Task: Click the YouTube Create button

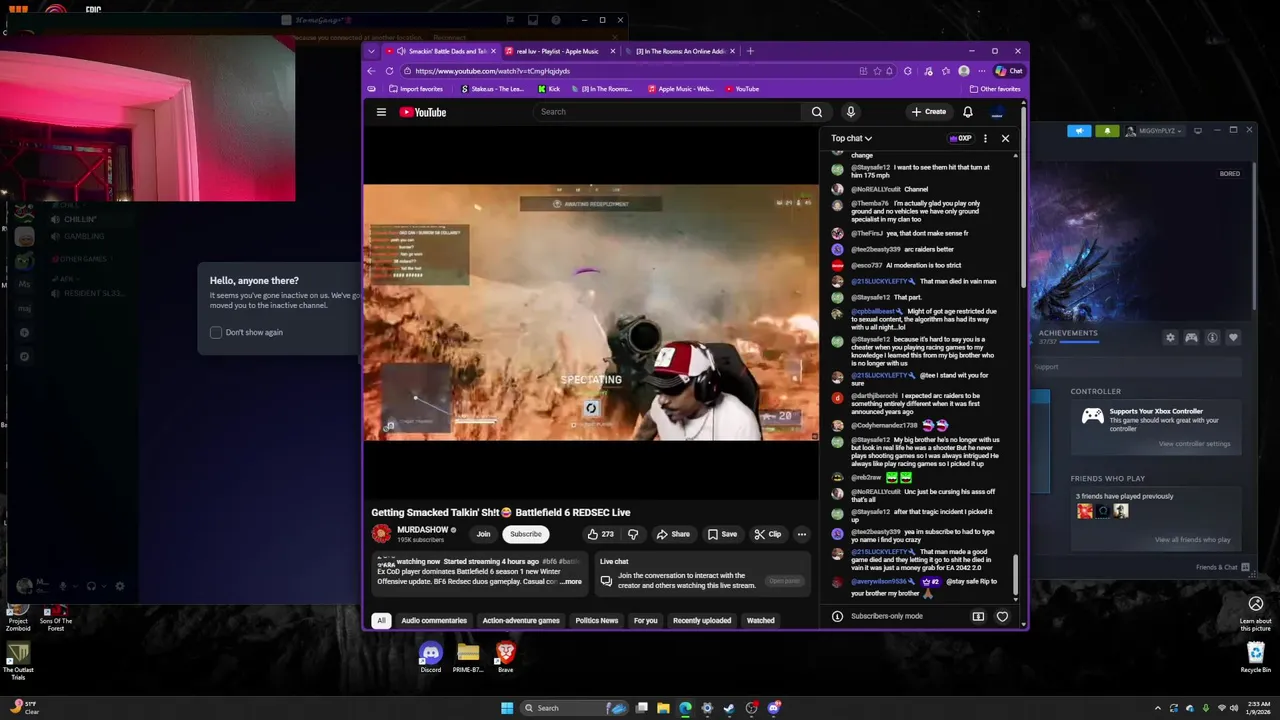Action: click(928, 112)
